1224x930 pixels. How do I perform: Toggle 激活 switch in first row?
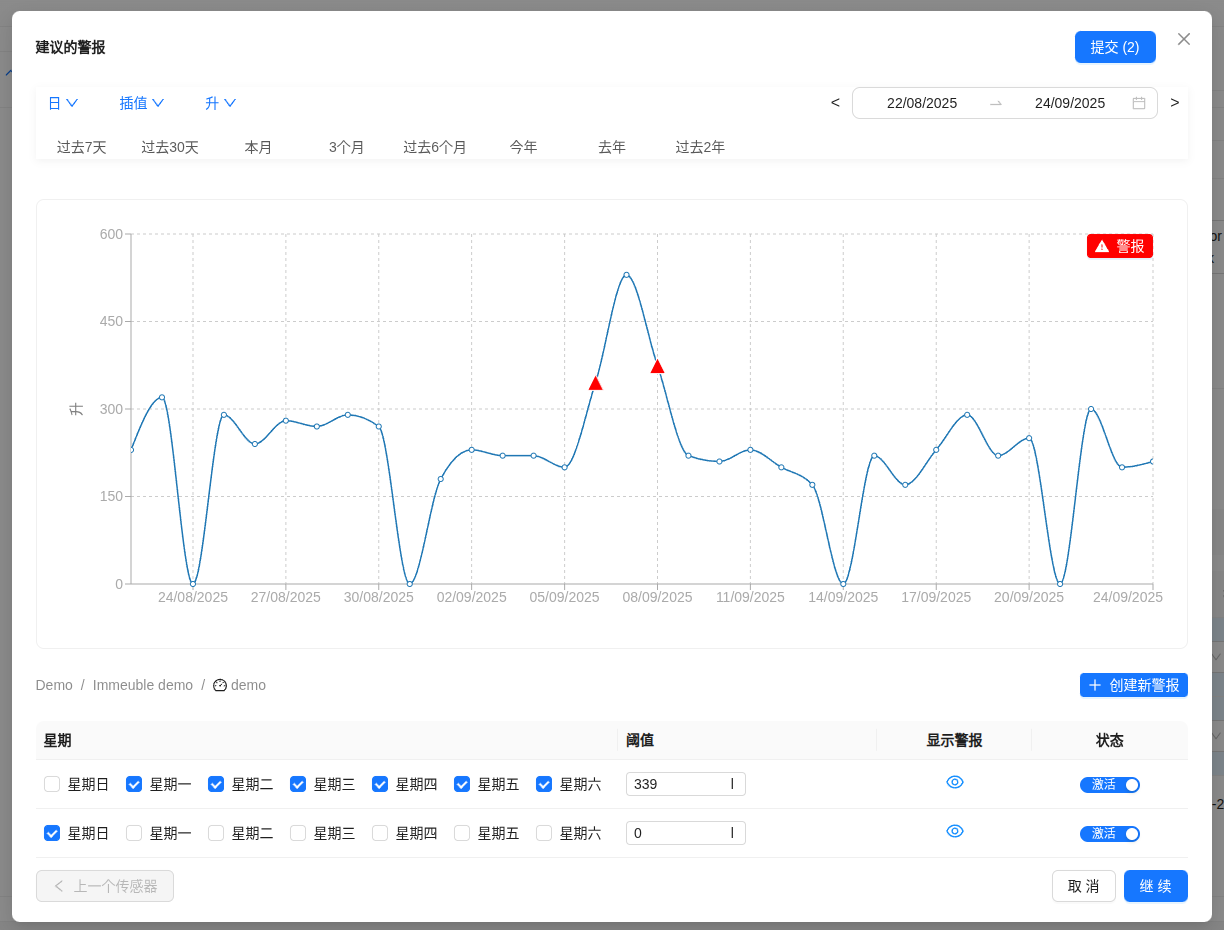pos(1109,785)
